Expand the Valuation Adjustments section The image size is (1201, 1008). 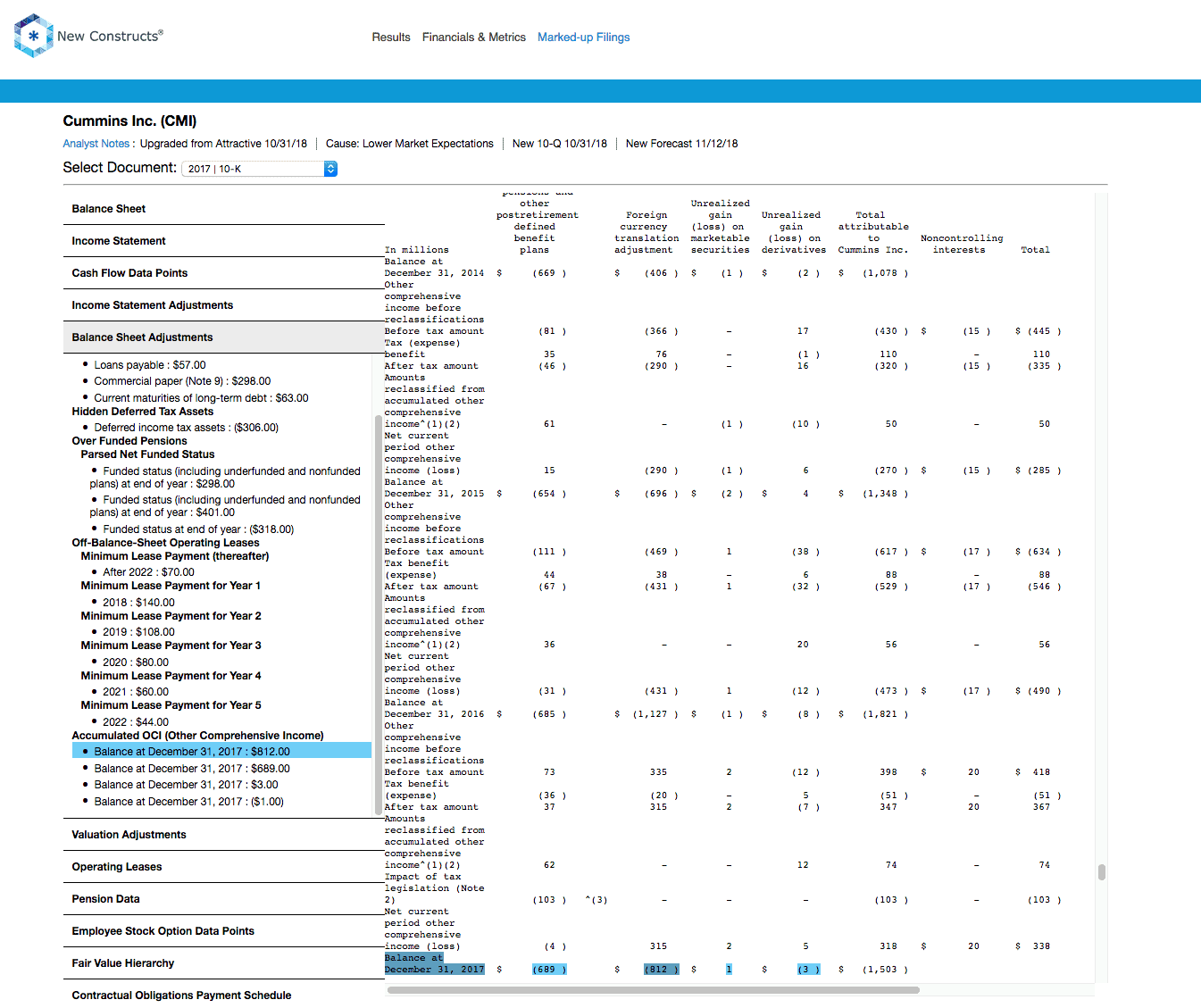pyautogui.click(x=223, y=835)
